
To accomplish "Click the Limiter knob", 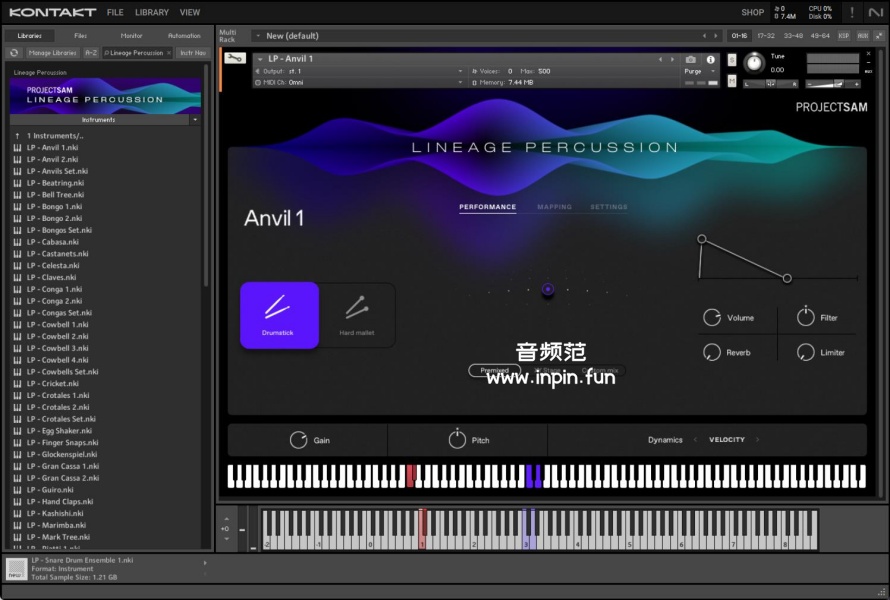I will tap(805, 353).
